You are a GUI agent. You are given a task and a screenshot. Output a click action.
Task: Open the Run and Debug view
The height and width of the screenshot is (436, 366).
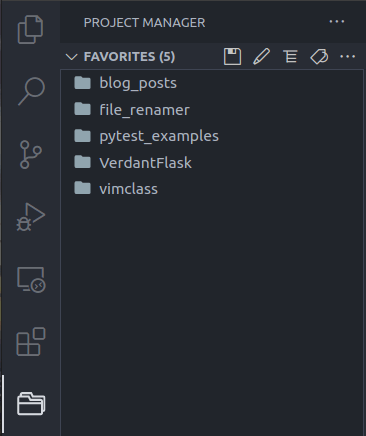[31, 217]
